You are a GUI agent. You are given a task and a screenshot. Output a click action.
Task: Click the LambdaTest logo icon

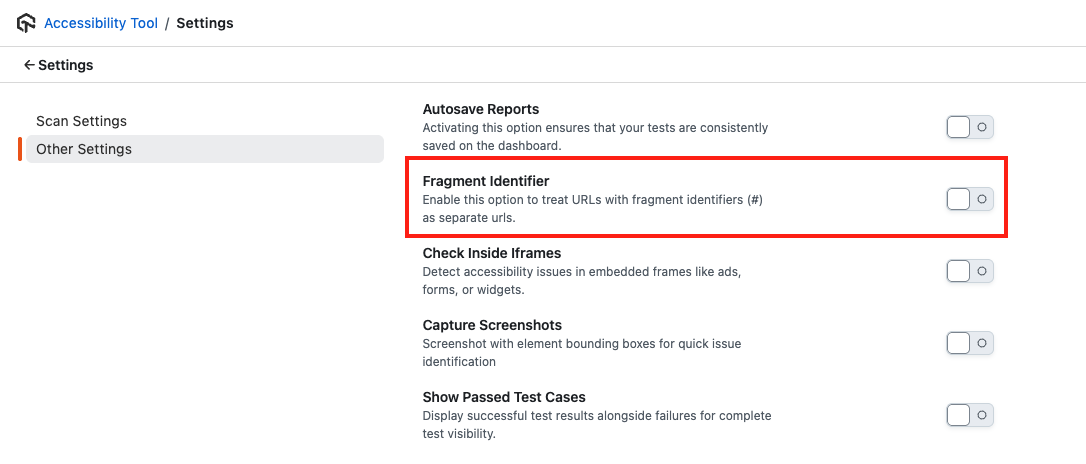click(x=24, y=23)
